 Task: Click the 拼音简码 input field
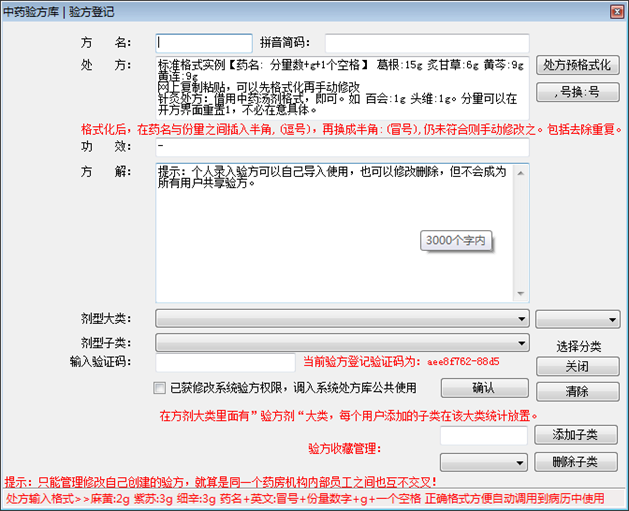(427, 43)
